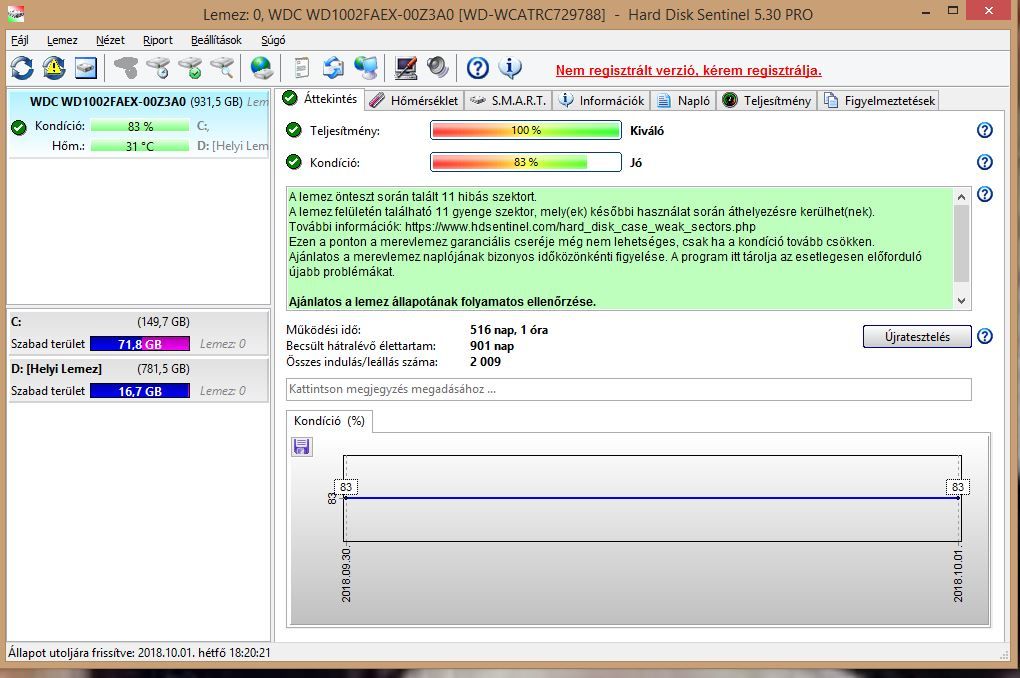Click the comment field Kattintson megjegyzés megadásához
This screenshot has width=1020, height=678.
pyautogui.click(x=628, y=389)
